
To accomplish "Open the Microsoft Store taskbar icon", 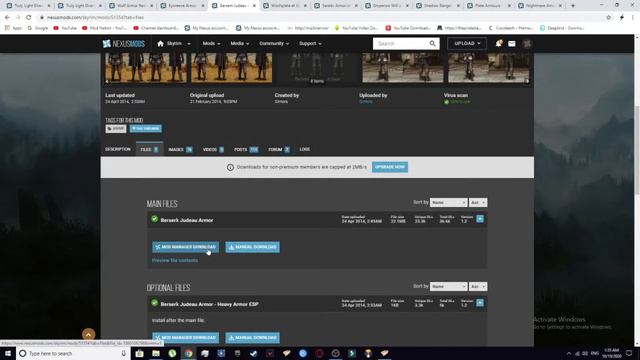I will (x=139, y=353).
